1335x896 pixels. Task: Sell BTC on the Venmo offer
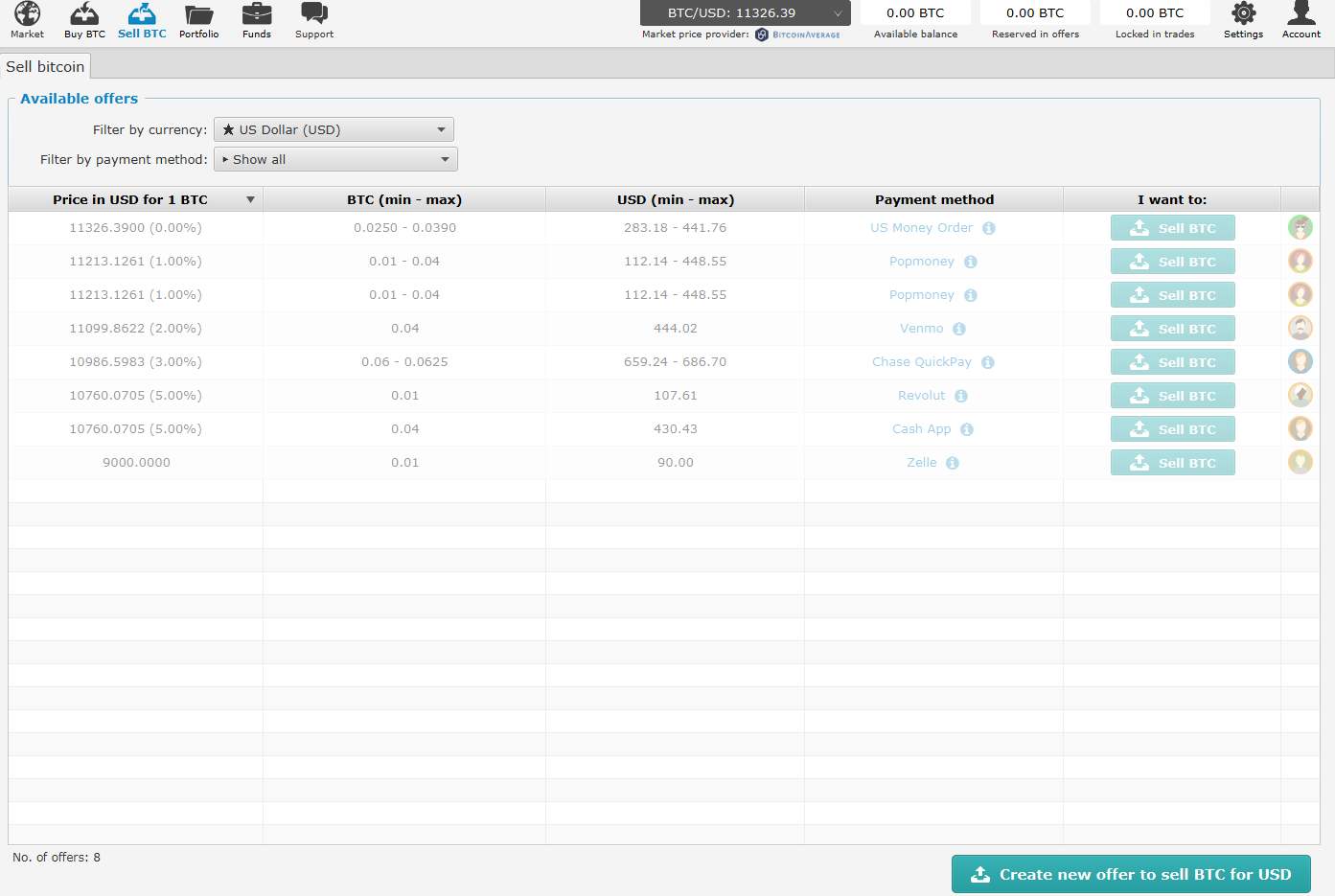tap(1173, 329)
